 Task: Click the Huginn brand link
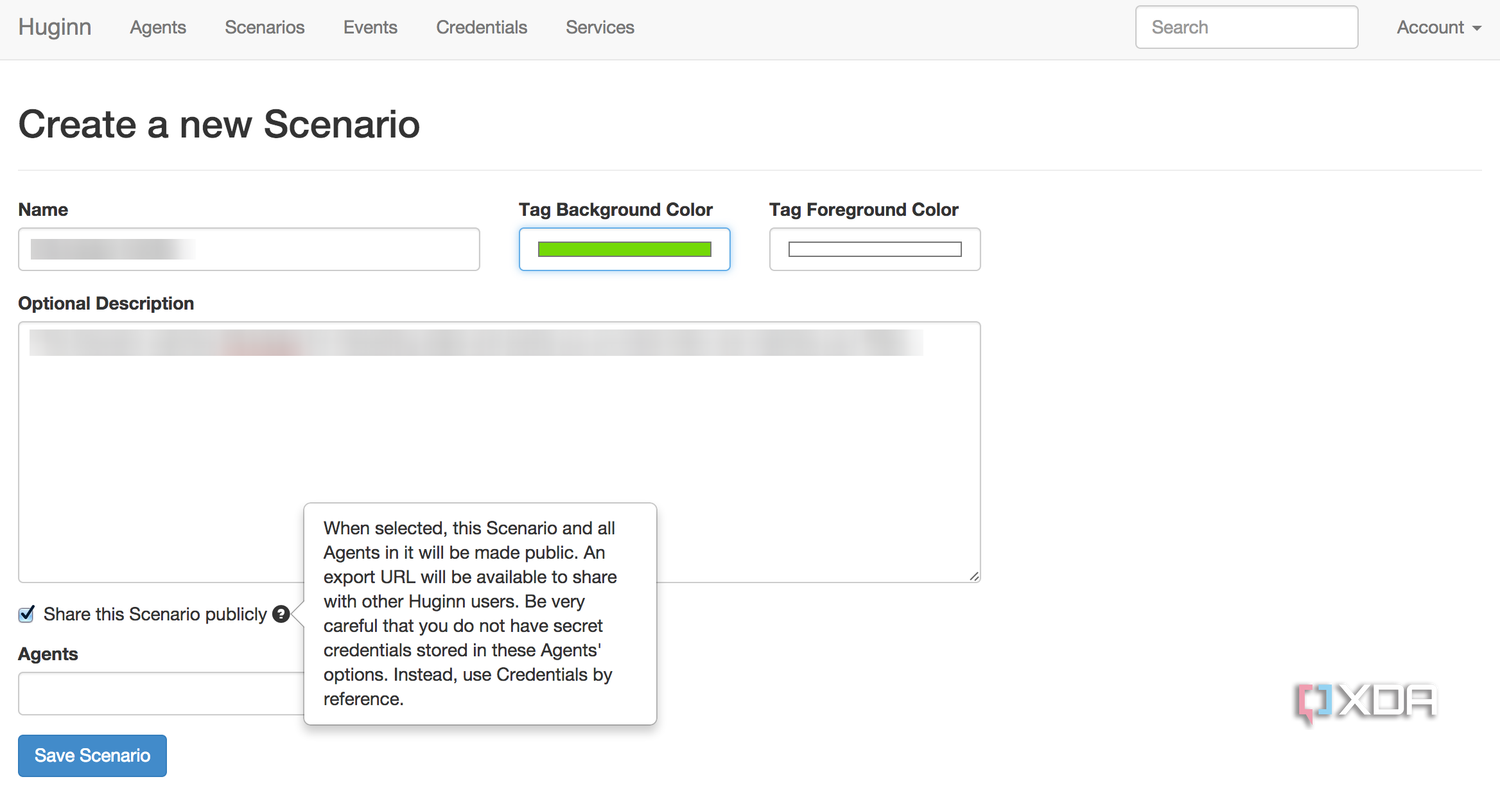(x=55, y=27)
